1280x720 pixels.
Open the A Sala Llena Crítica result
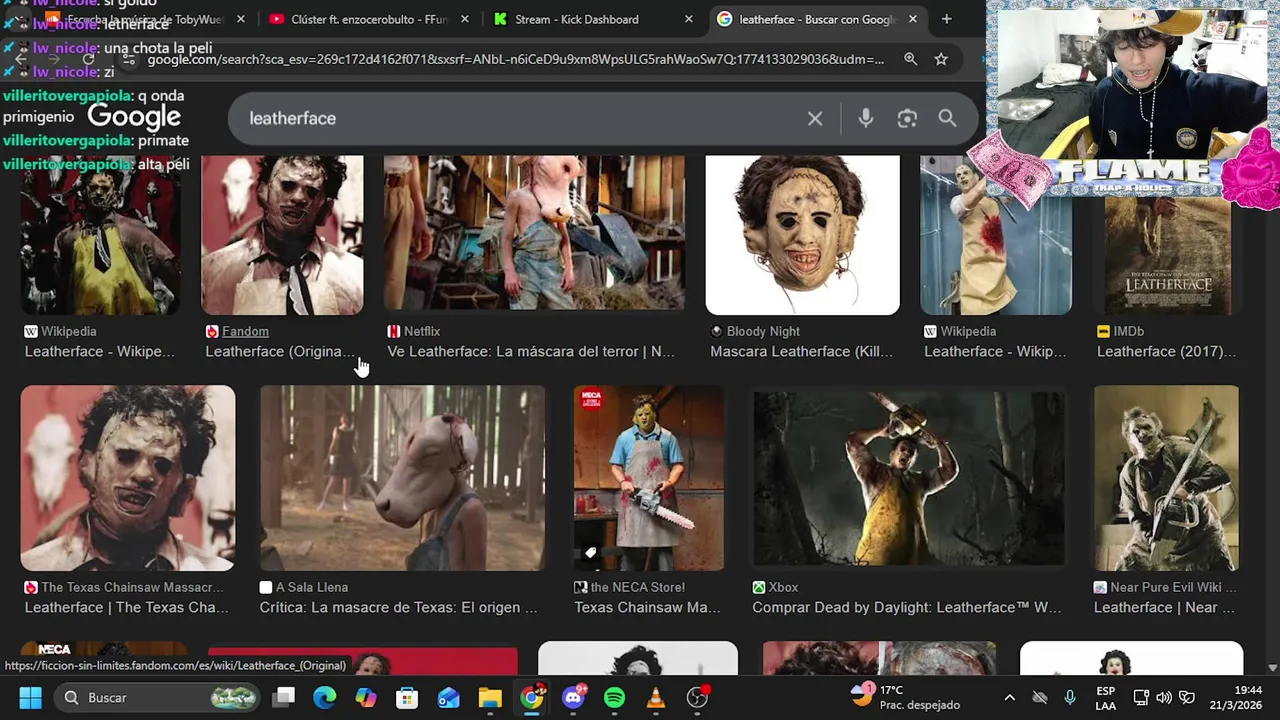tap(398, 607)
